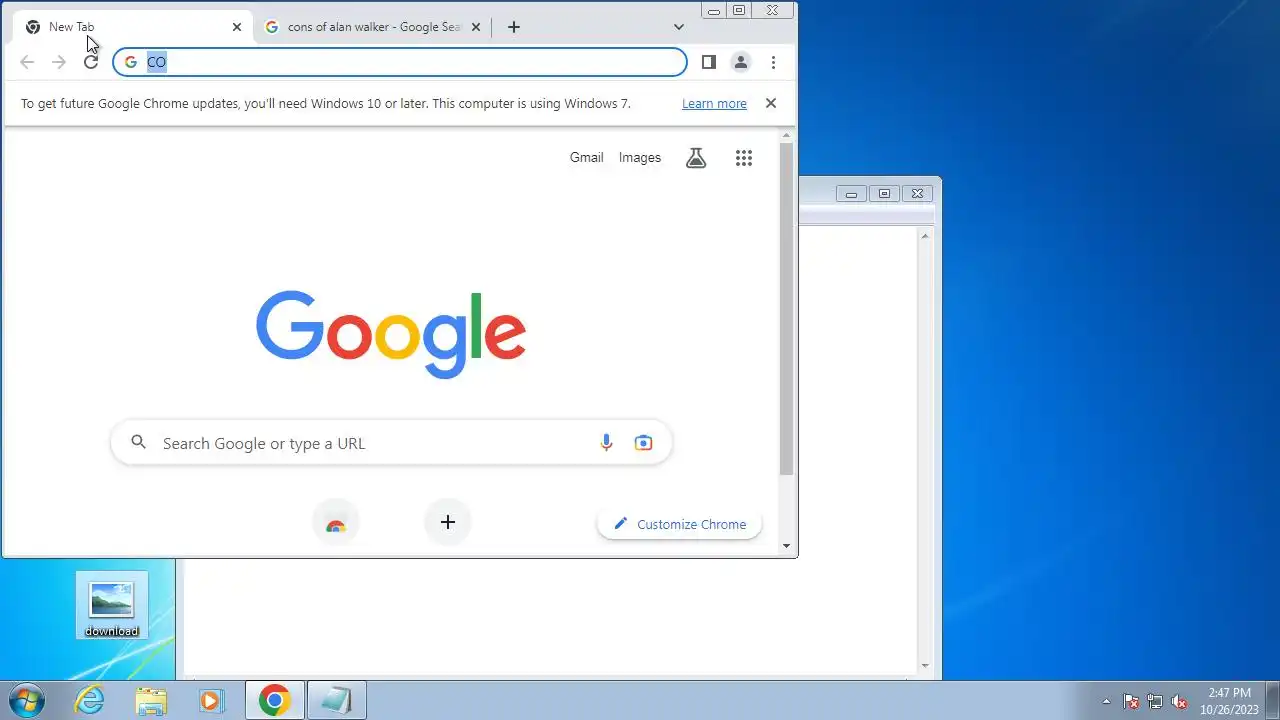Select the download desktop image icon
The width and height of the screenshot is (1280, 720).
[x=111, y=605]
